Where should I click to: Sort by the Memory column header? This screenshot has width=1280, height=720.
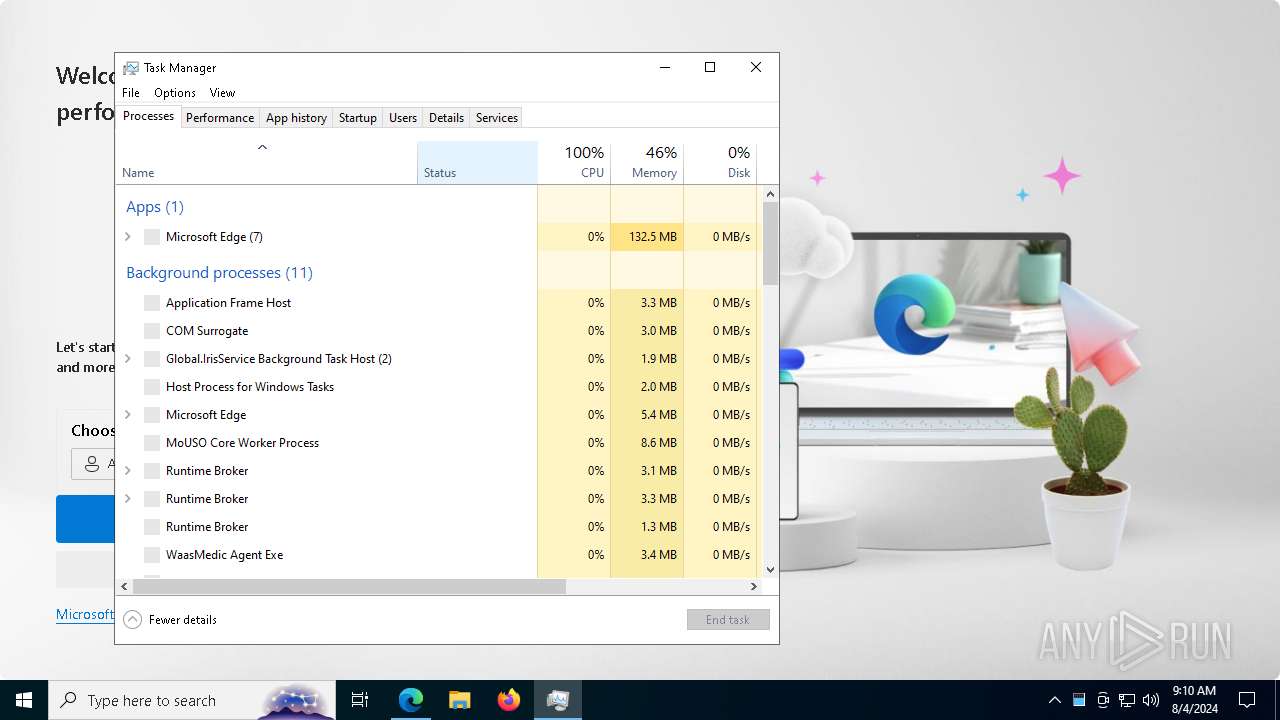pyautogui.click(x=647, y=162)
